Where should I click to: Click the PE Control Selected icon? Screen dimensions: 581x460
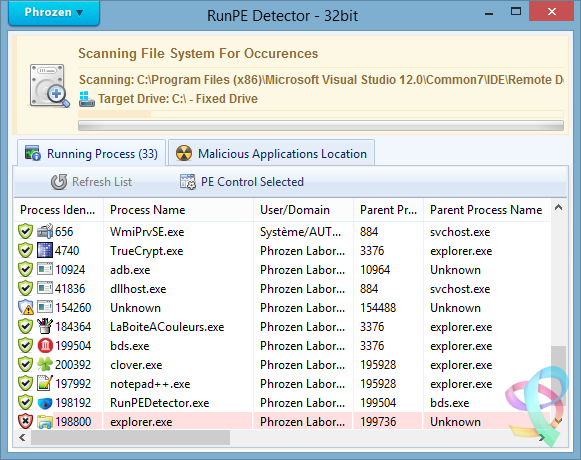point(187,182)
